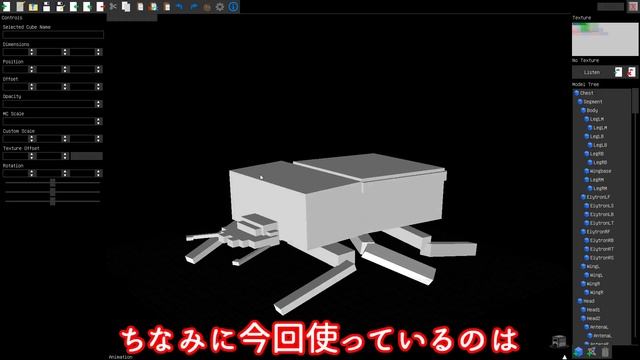The image size is (640, 360).
Task: Choose Save As floppy-with-pencil icon
Action: pos(60,7)
